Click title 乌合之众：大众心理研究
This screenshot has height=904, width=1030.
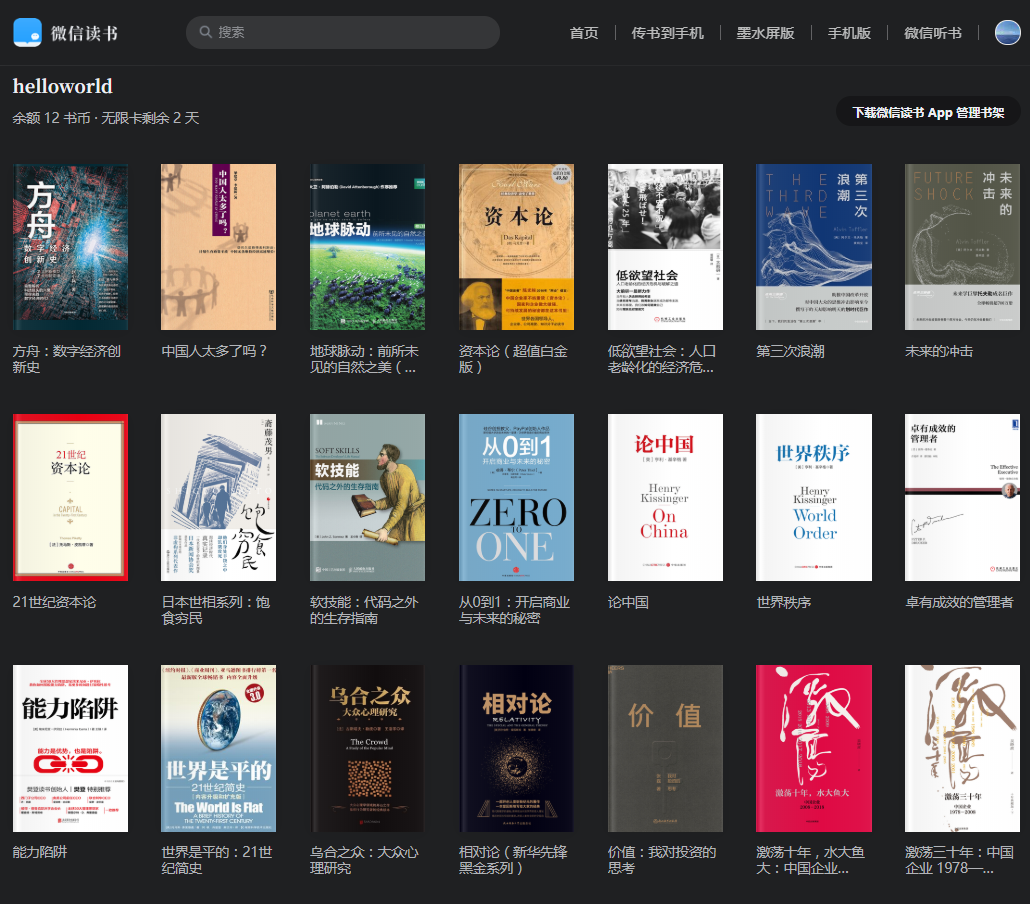tap(364, 860)
